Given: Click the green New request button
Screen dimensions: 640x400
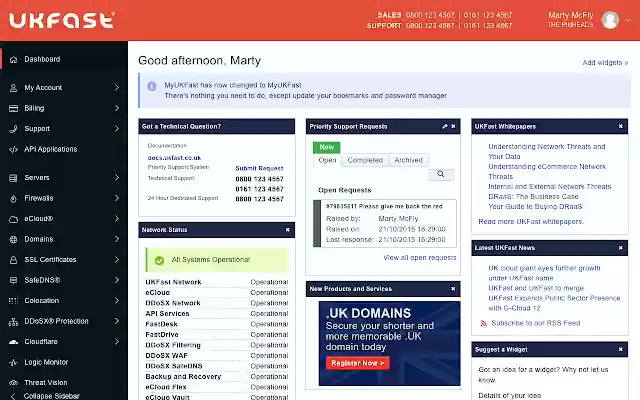Looking at the screenshot, I should coord(327,147).
